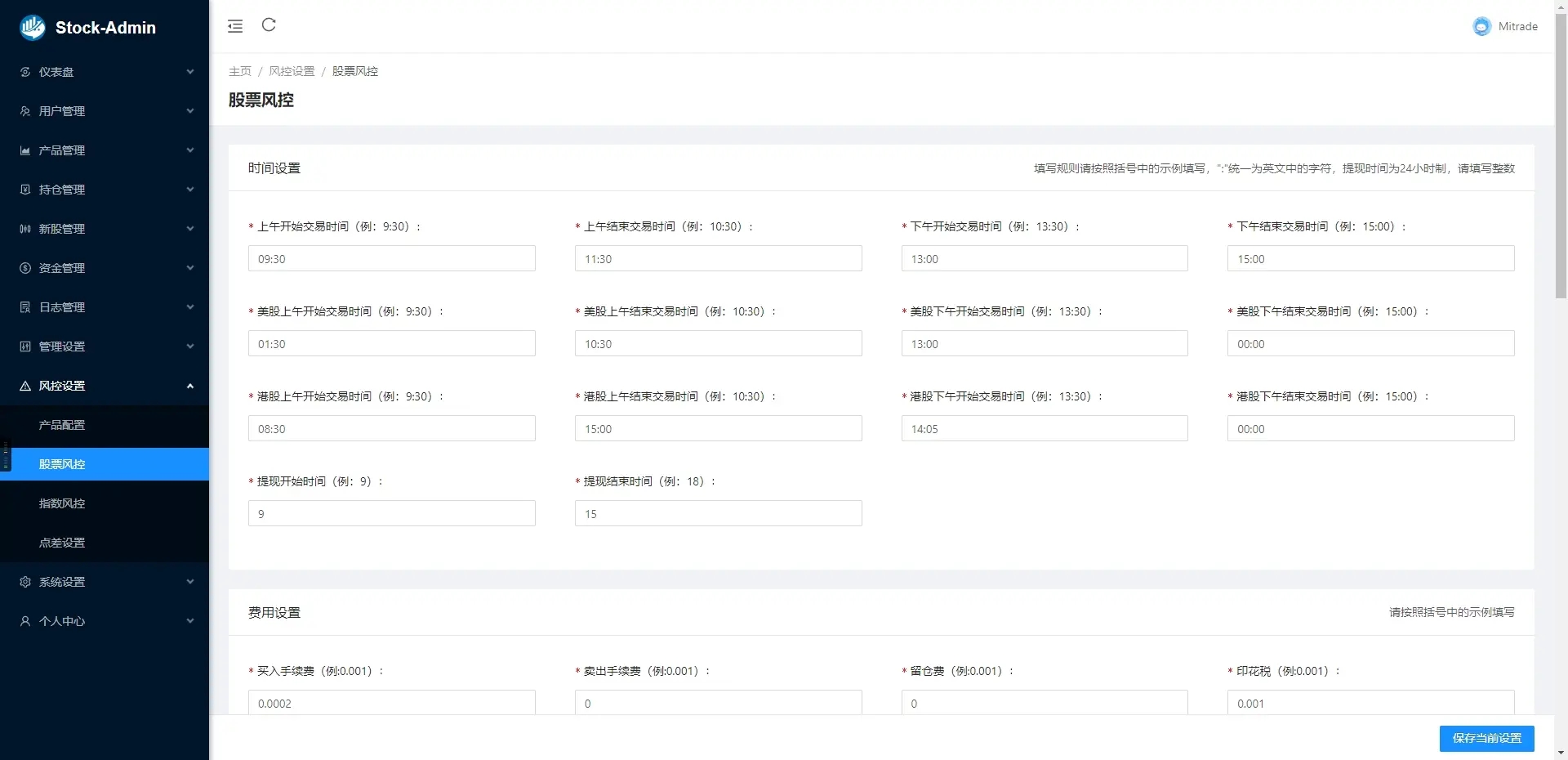Click the scrollbar down arrow
The width and height of the screenshot is (1568, 760).
(1561, 753)
